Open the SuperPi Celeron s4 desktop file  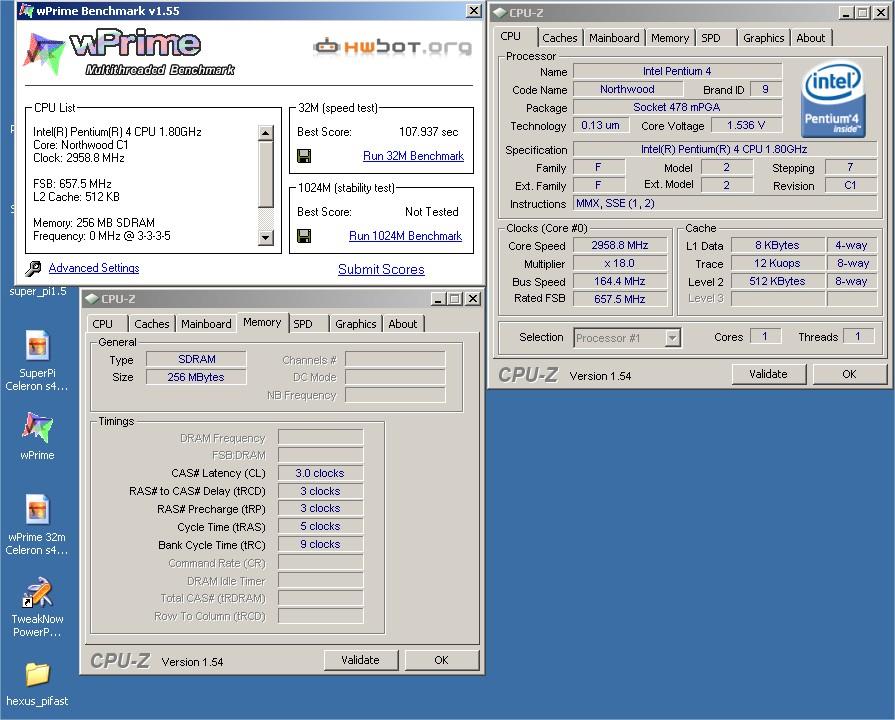pyautogui.click(x=37, y=360)
